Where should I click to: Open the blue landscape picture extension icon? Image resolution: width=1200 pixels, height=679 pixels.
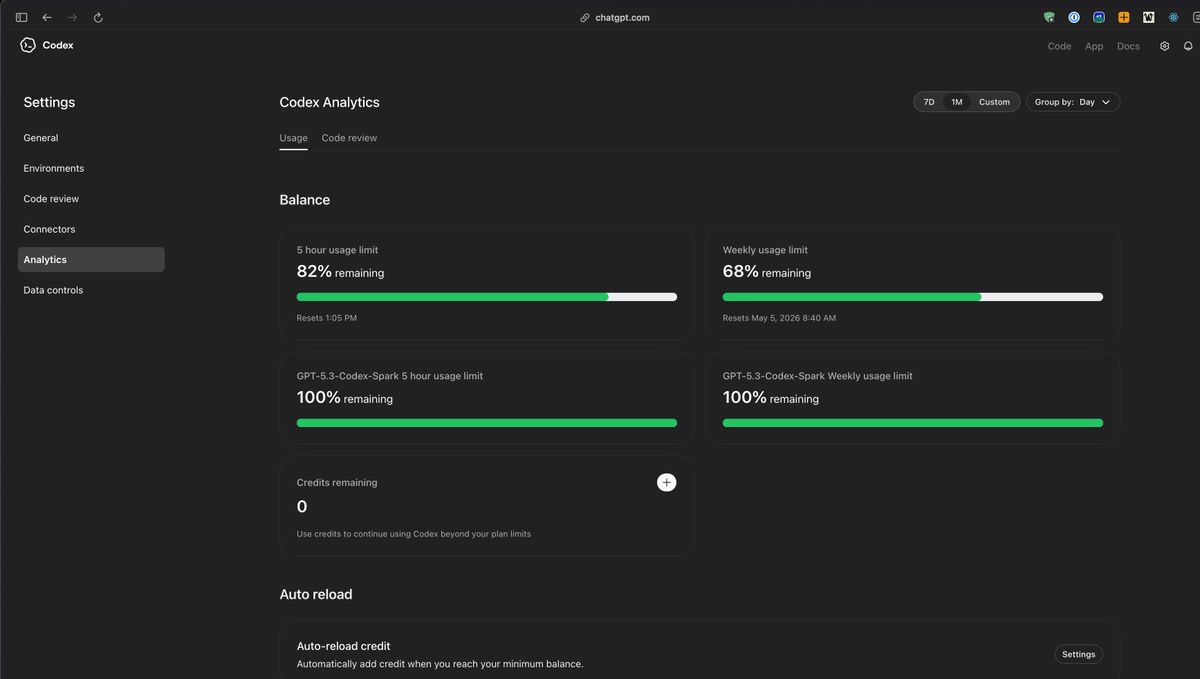[1099, 17]
